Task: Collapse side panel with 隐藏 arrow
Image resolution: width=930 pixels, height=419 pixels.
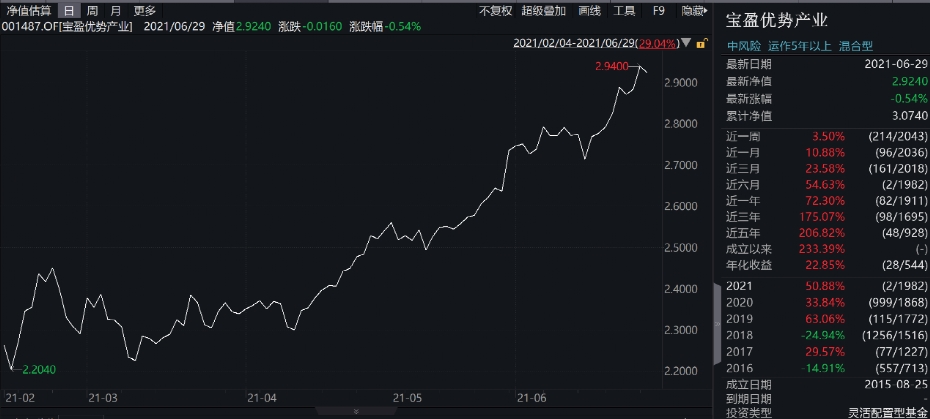Action: (x=694, y=10)
